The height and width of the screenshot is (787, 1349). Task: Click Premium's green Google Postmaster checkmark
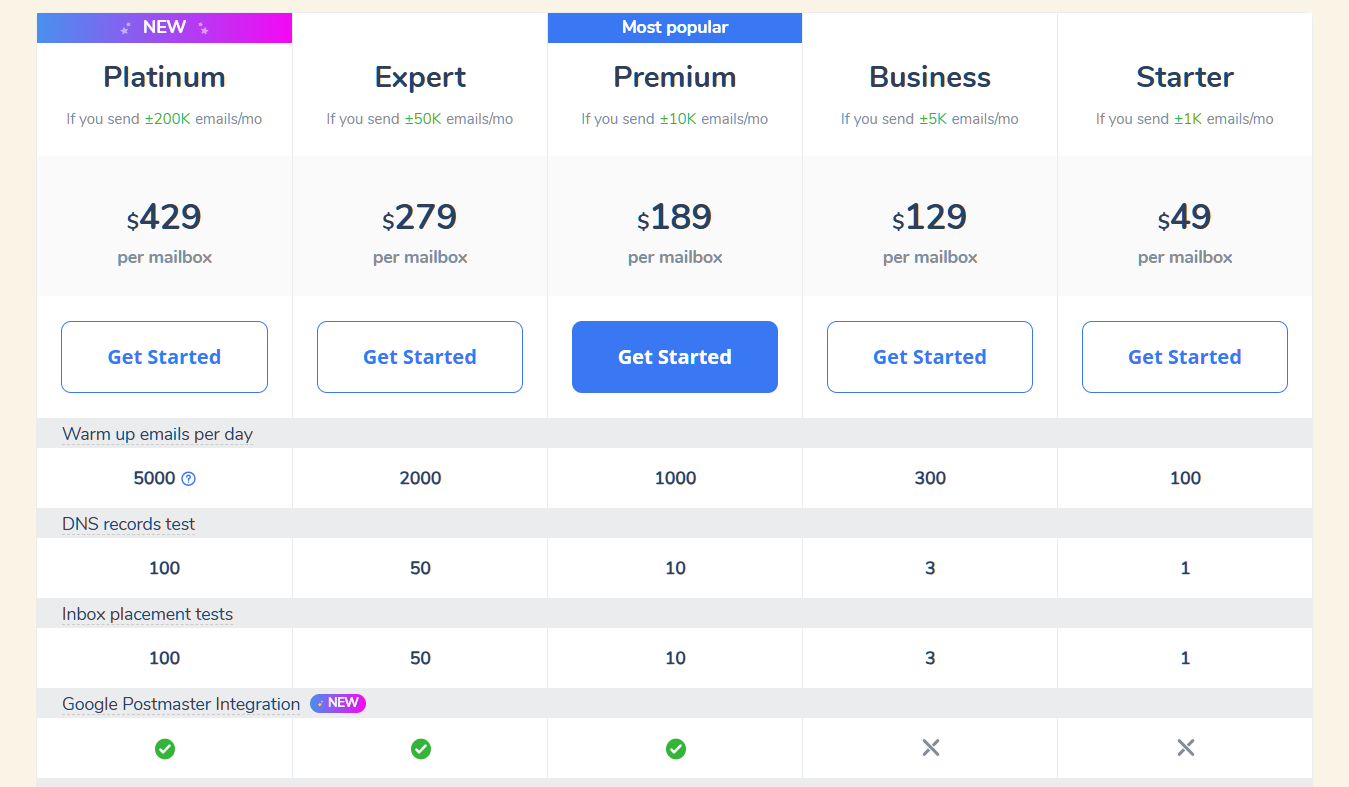(x=676, y=748)
